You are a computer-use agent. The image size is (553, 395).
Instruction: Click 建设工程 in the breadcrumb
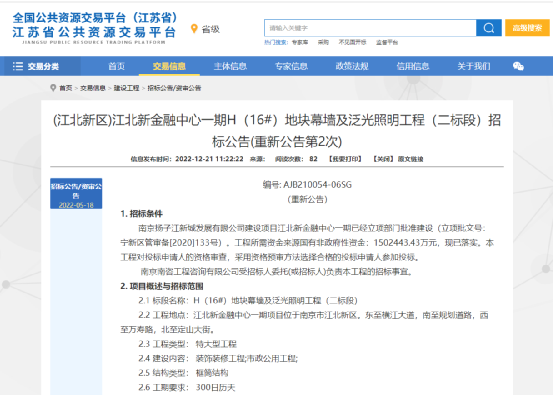[x=126, y=88]
